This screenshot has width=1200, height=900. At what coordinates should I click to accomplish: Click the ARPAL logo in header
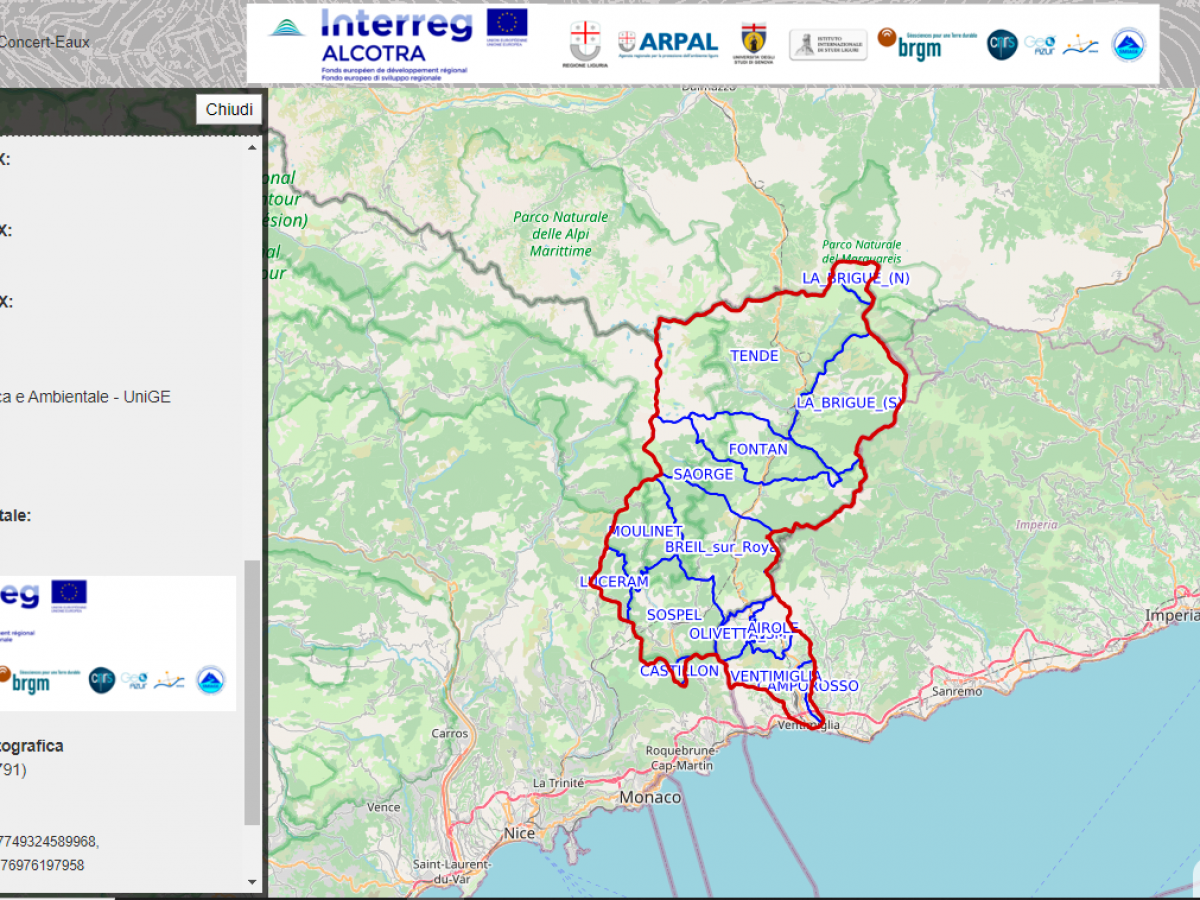coord(667,42)
